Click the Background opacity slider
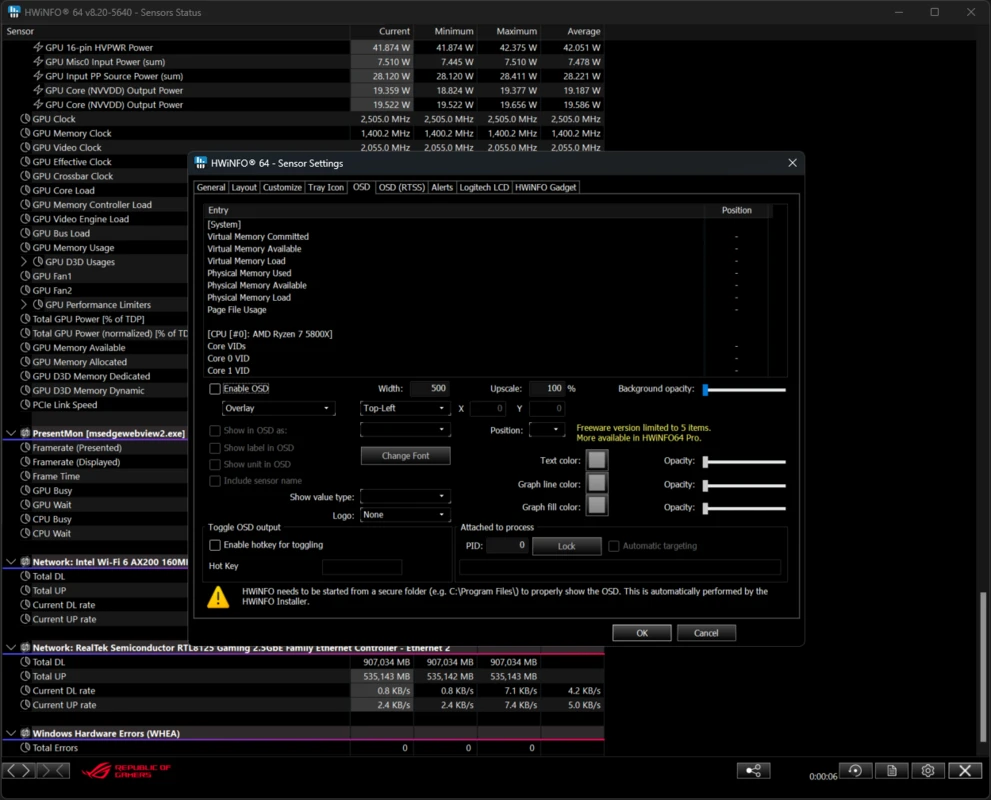The height and width of the screenshot is (800, 991). (x=745, y=389)
